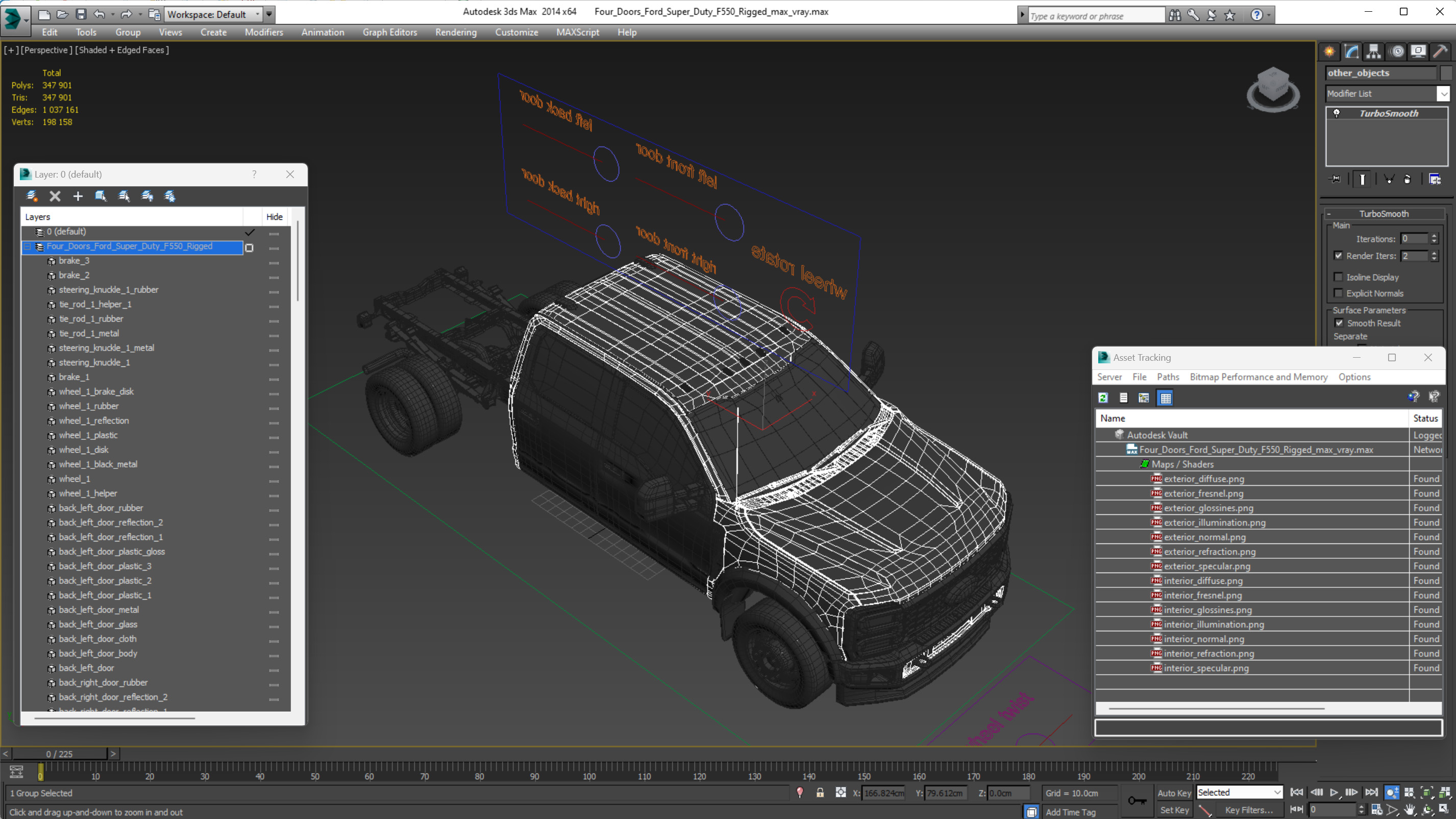Click Configure Modifier Sets icon
Viewport: 1456px width, 819px height.
coord(1435,179)
